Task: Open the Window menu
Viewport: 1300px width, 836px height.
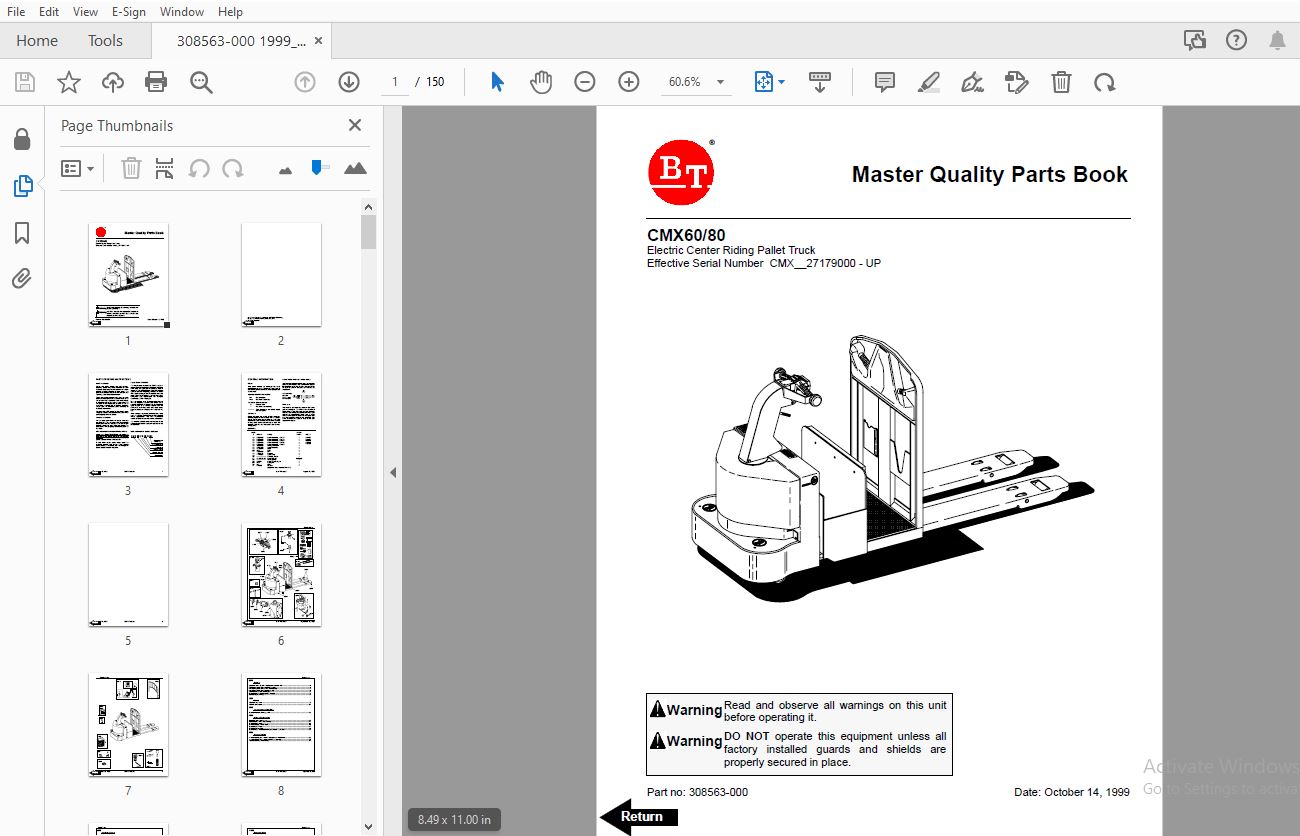Action: (182, 11)
